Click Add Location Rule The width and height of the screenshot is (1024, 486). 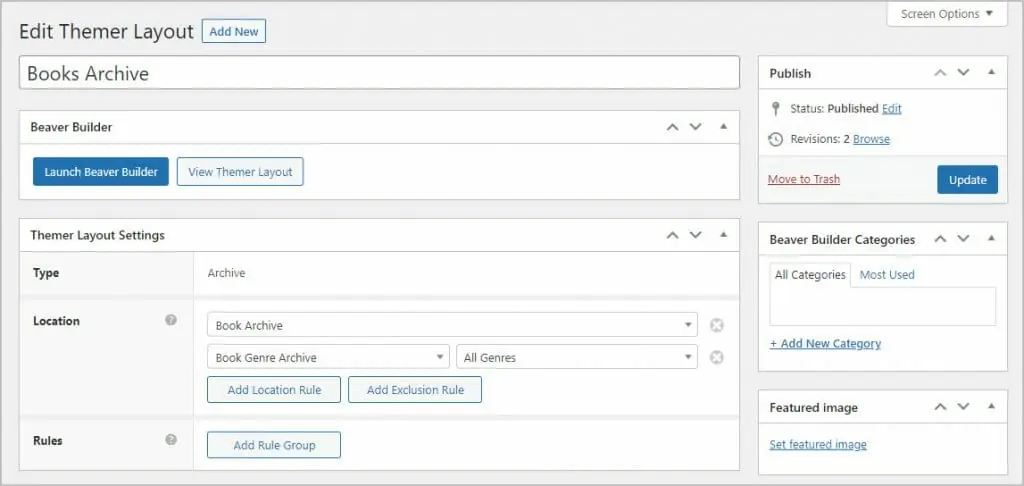(274, 390)
